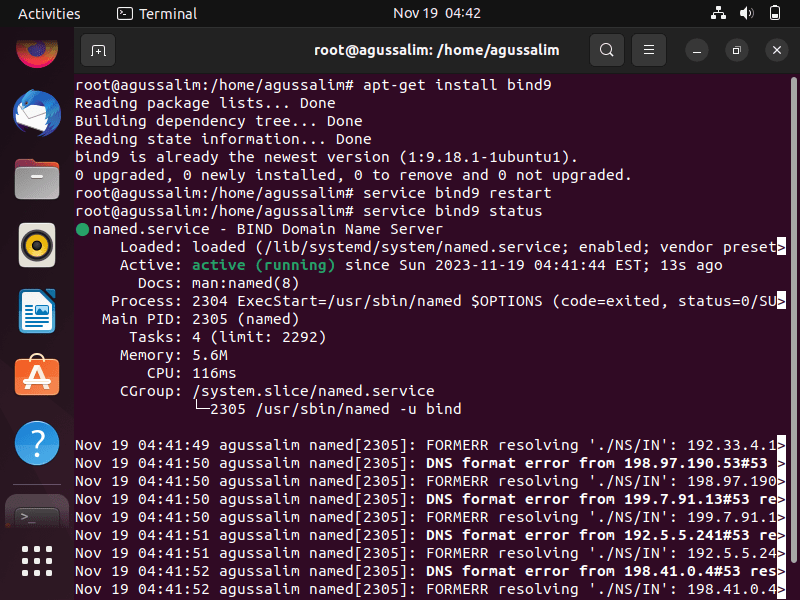Launch Rhythmbox music player

pos(37,245)
